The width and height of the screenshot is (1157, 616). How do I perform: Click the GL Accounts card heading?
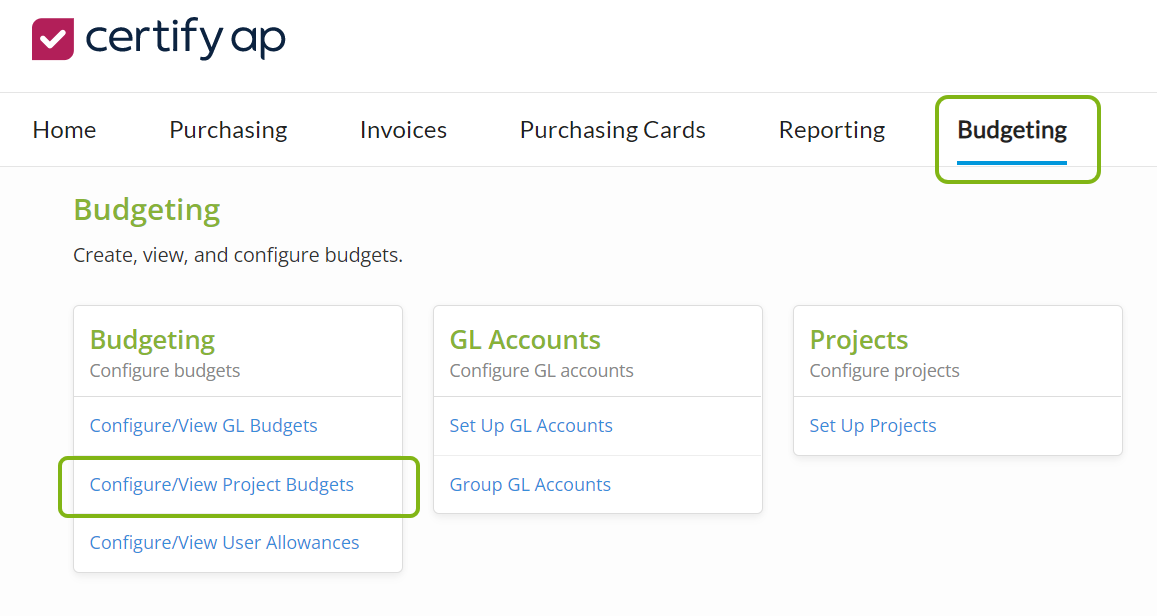[x=525, y=340]
